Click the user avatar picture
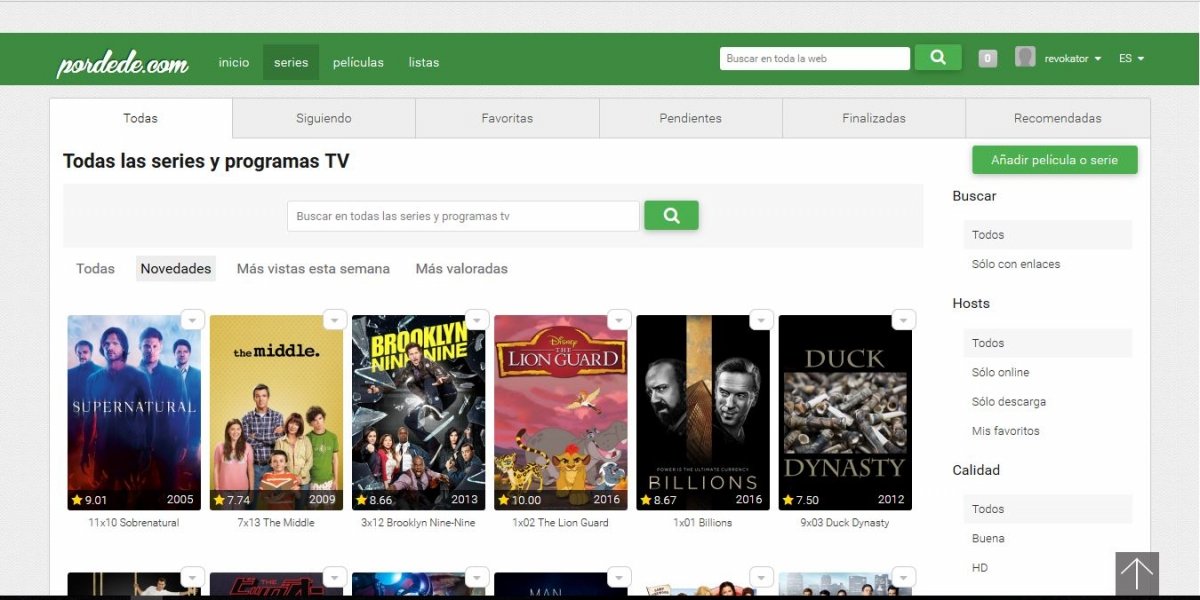Screen dimensions: 1200x600 pos(1025,57)
